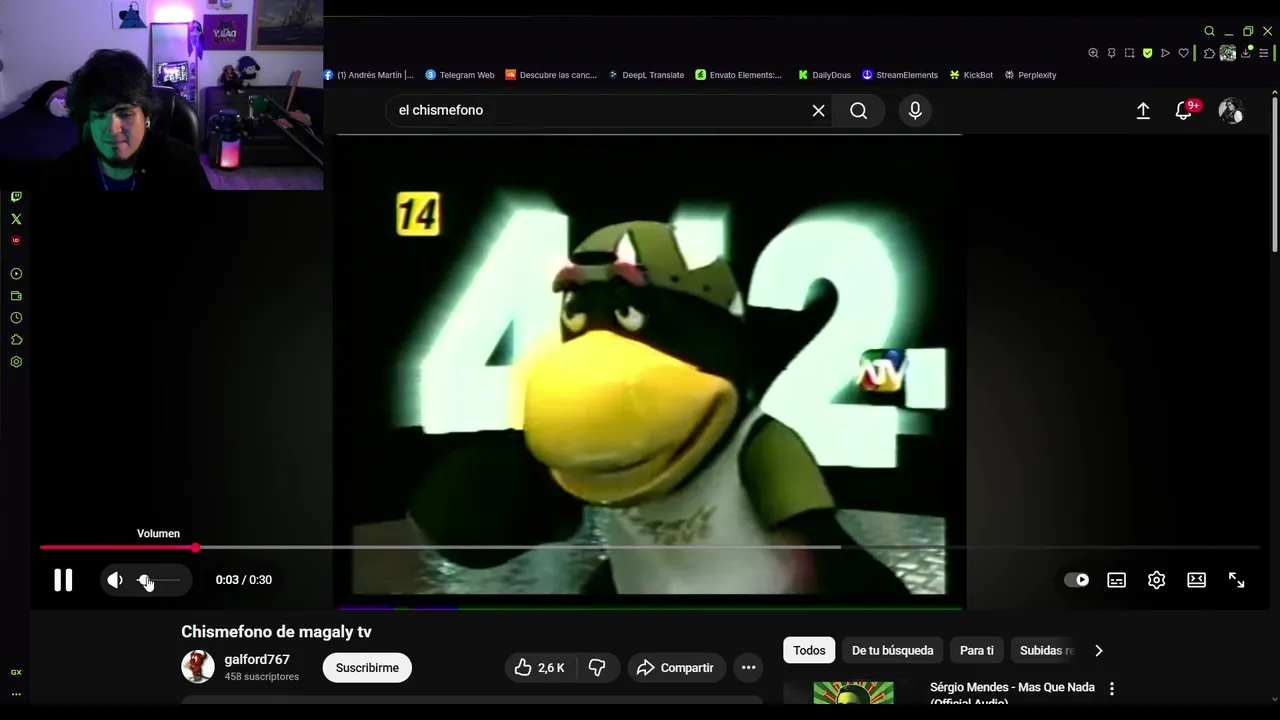The image size is (1280, 720).
Task: Open the red uBlock shield sidebar icon
Action: (x=16, y=241)
